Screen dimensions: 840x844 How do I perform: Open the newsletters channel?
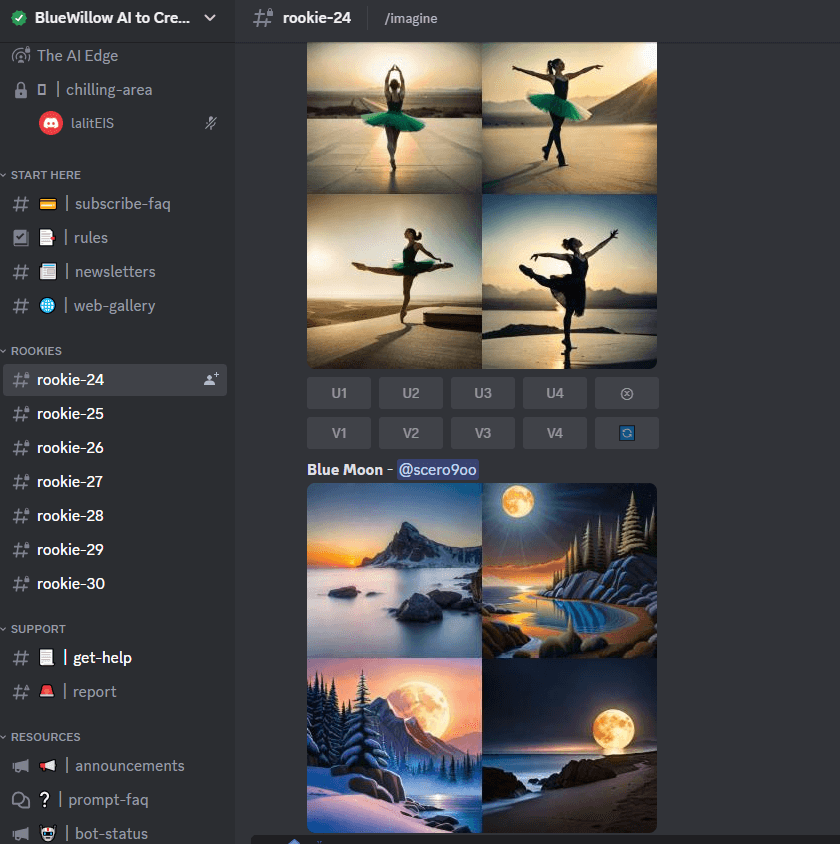[115, 272]
